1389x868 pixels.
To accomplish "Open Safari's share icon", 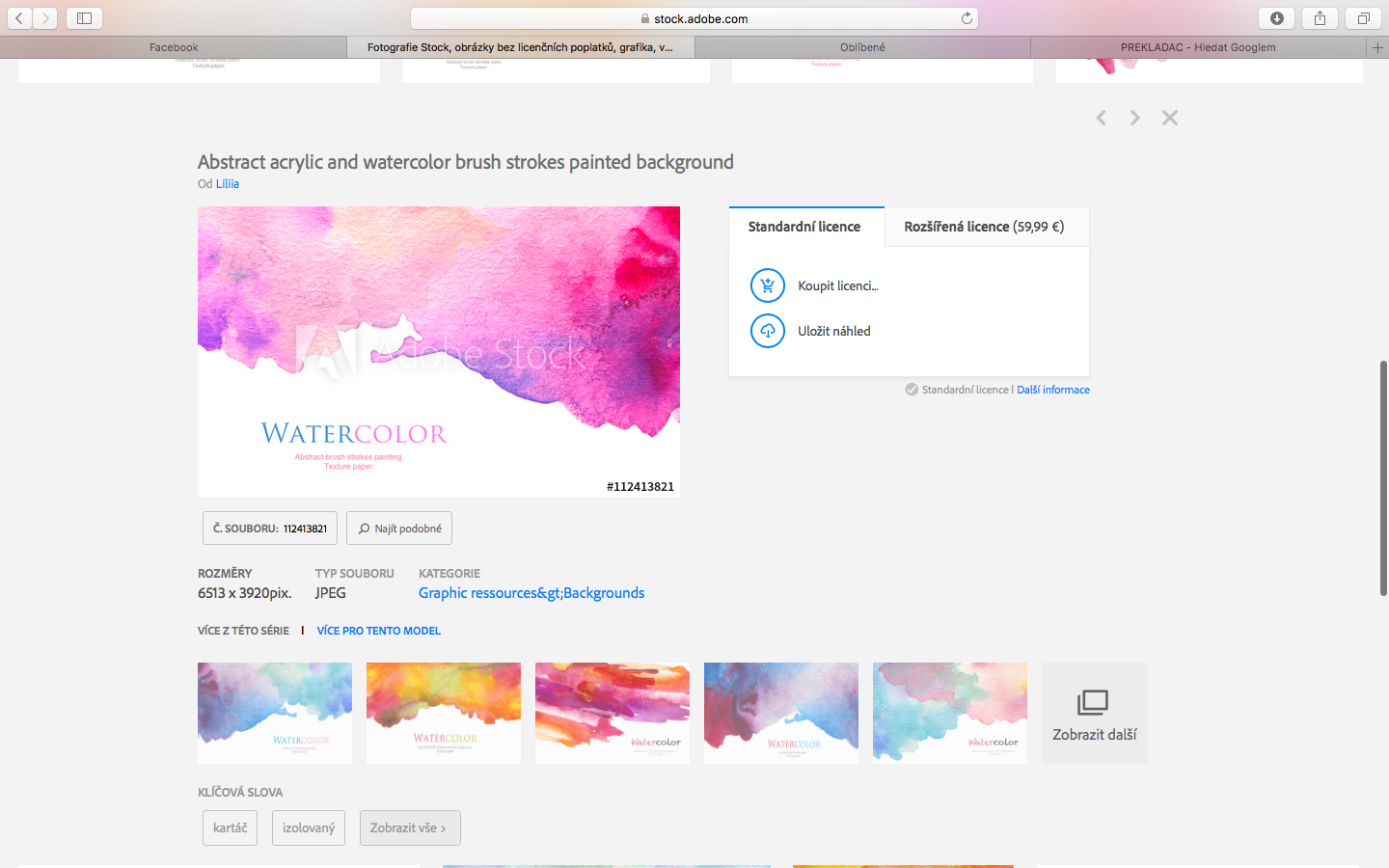I will click(x=1320, y=18).
